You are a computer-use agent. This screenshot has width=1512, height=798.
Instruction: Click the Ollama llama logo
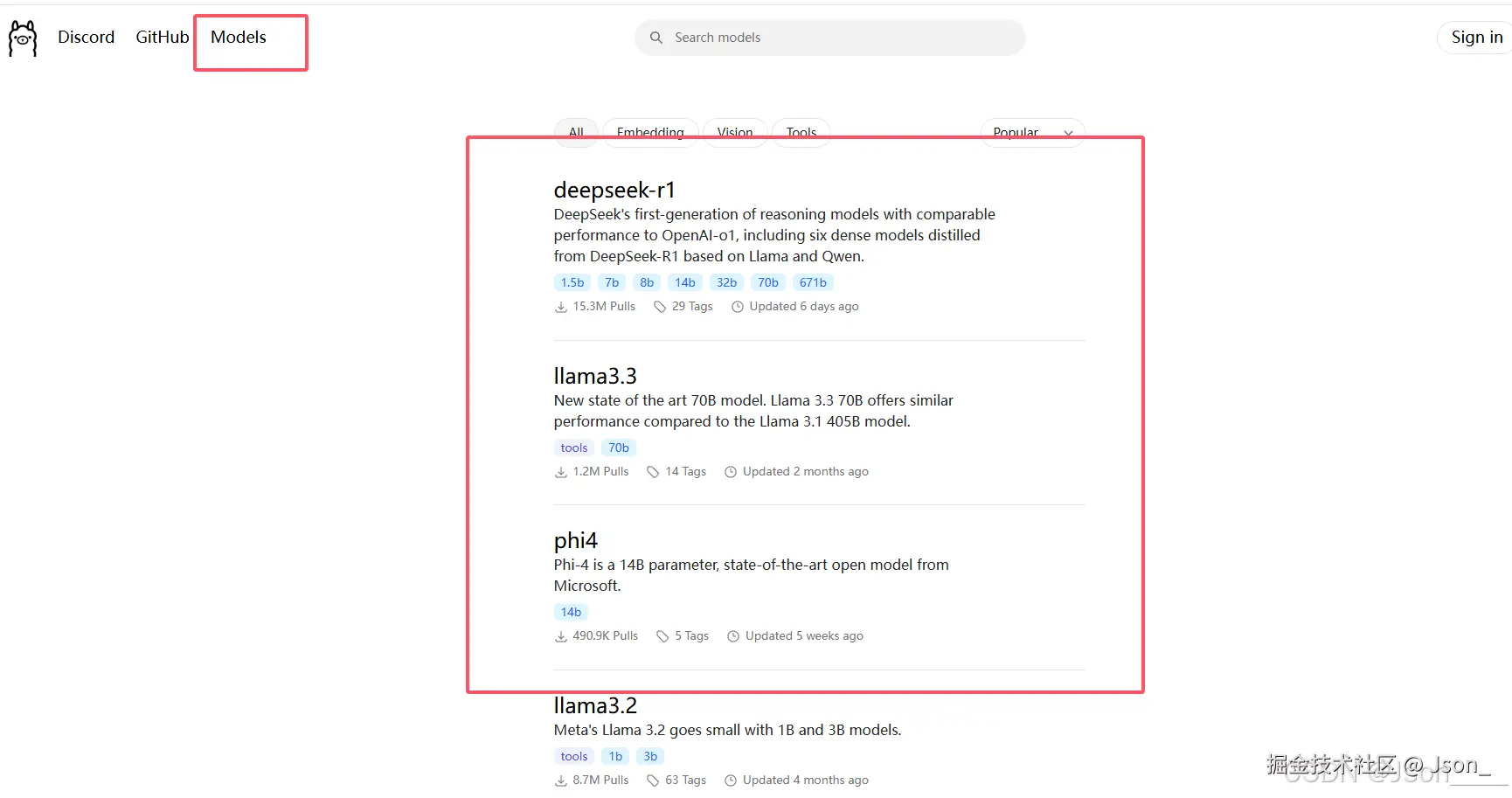click(23, 38)
